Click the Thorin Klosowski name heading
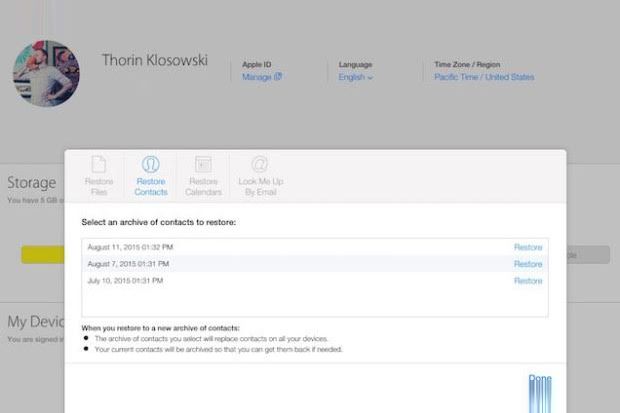The image size is (620, 413). 155,60
